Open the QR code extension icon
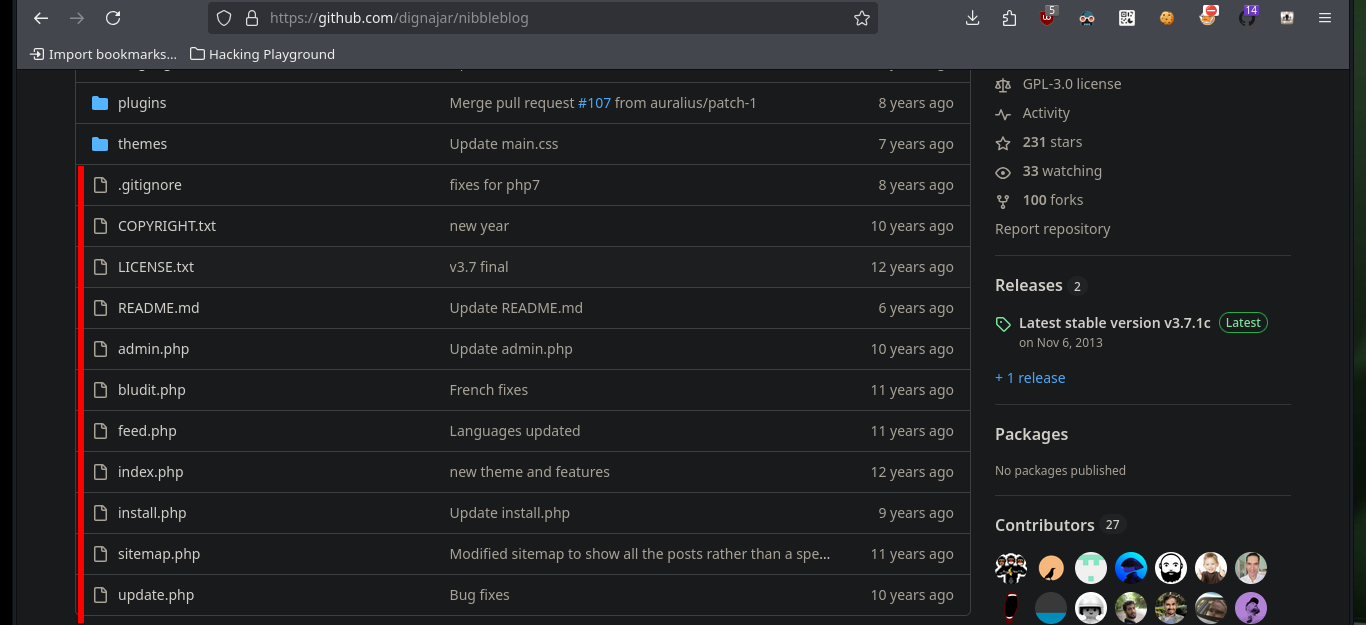Screen dimensions: 1366x625 1127,18
